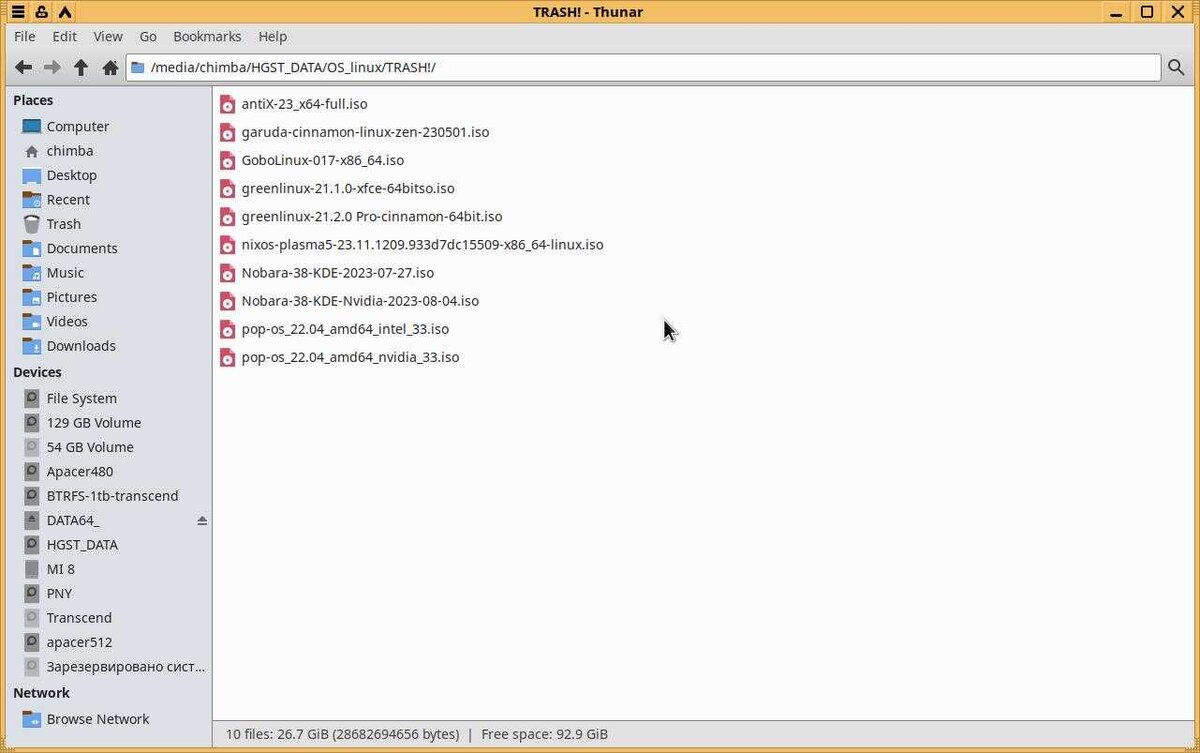Click the Nobara-38-KDE-Nvidia ISO disc icon
Image resolution: width=1200 pixels, height=753 pixels.
pos(227,301)
